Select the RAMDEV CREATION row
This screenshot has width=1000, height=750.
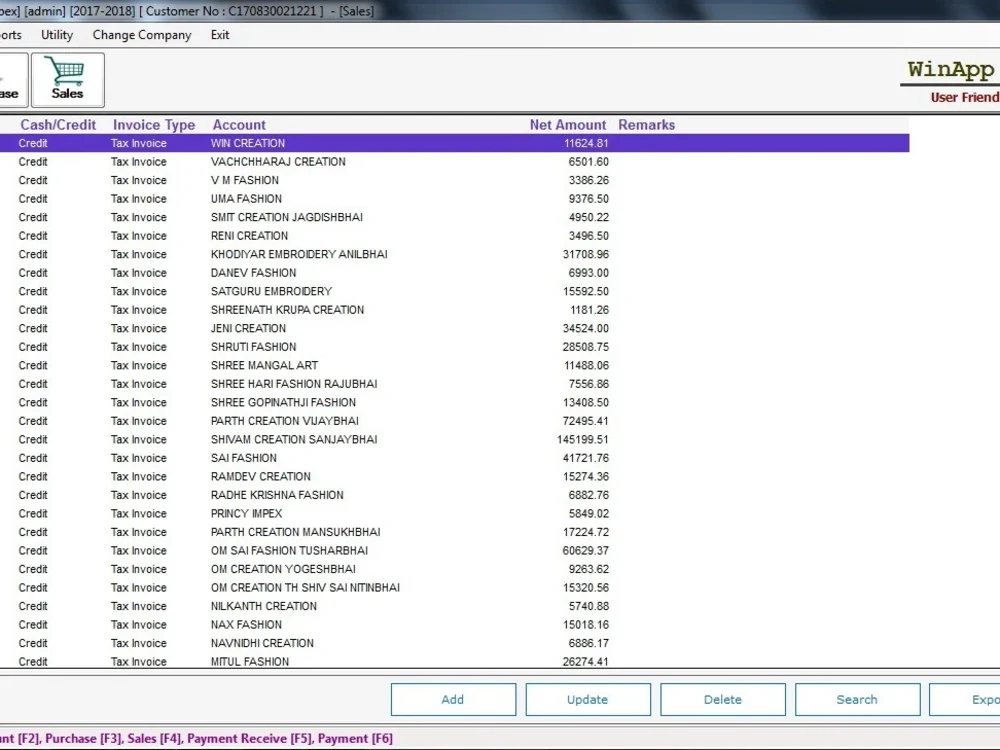[454, 476]
